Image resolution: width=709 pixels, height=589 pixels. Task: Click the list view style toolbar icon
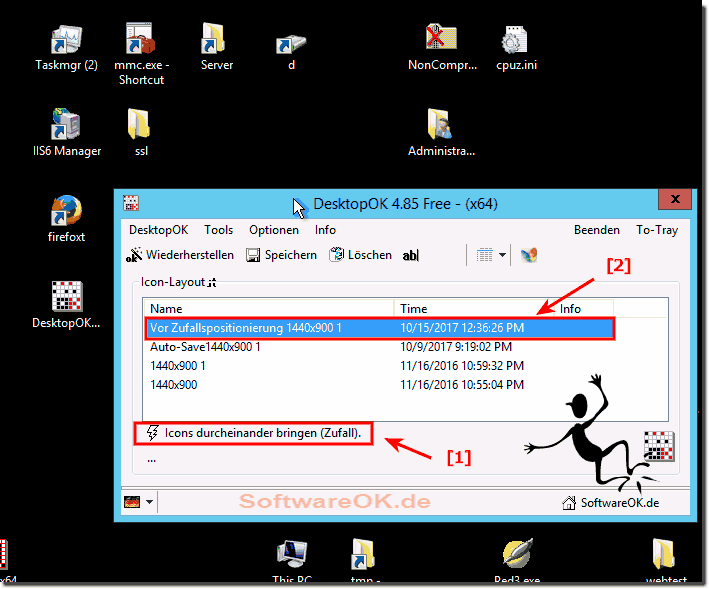[x=485, y=255]
